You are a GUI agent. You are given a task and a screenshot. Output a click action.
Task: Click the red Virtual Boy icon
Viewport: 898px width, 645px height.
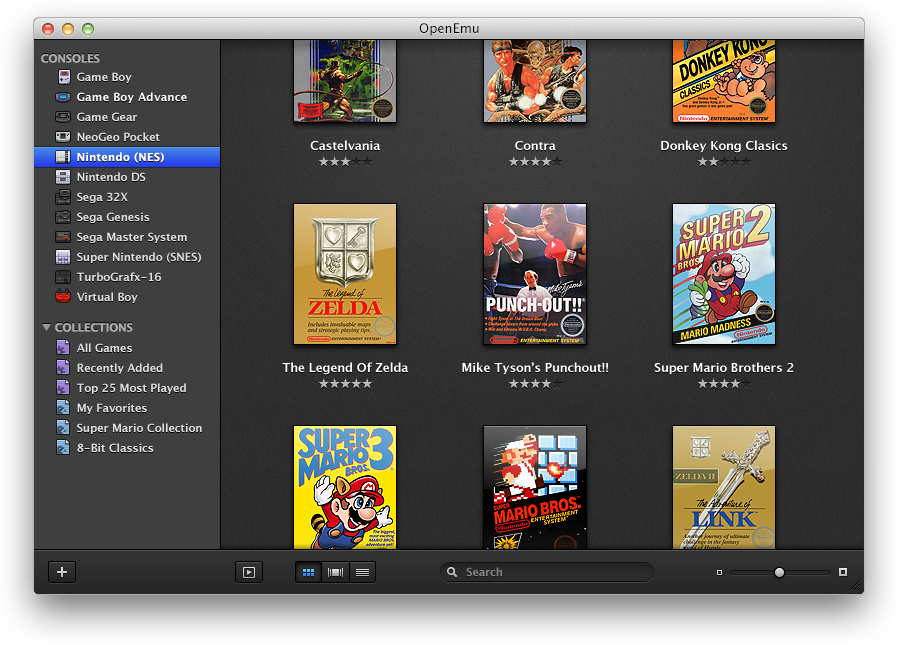[63, 297]
